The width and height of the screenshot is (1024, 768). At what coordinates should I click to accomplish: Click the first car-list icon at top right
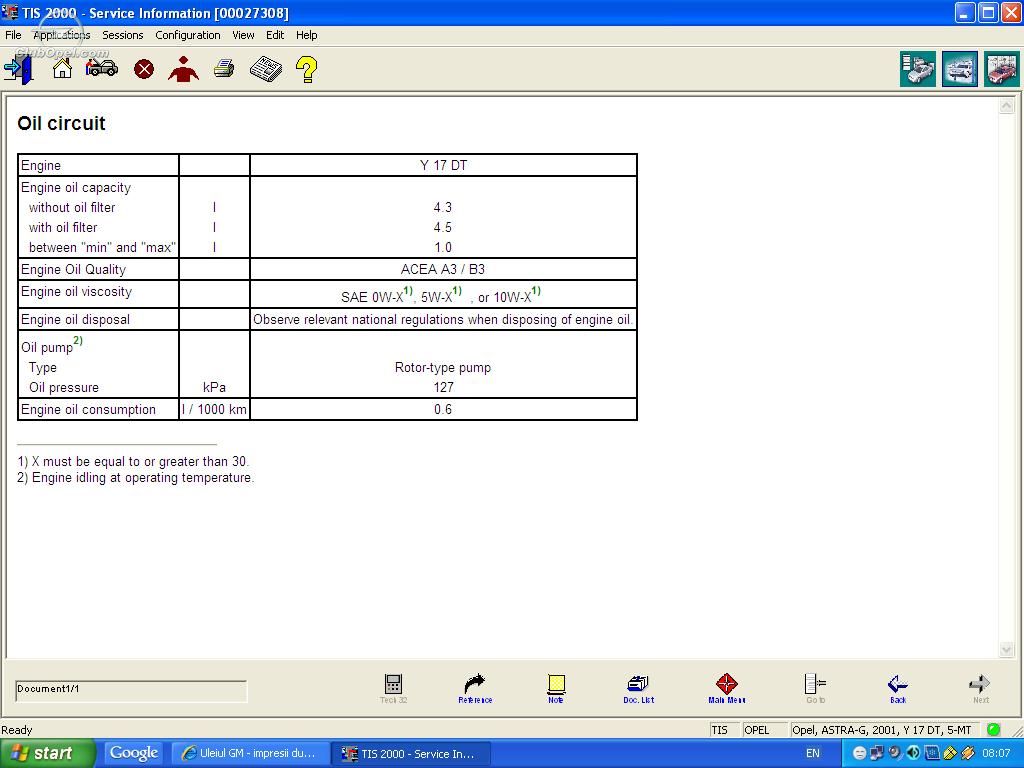click(x=918, y=69)
